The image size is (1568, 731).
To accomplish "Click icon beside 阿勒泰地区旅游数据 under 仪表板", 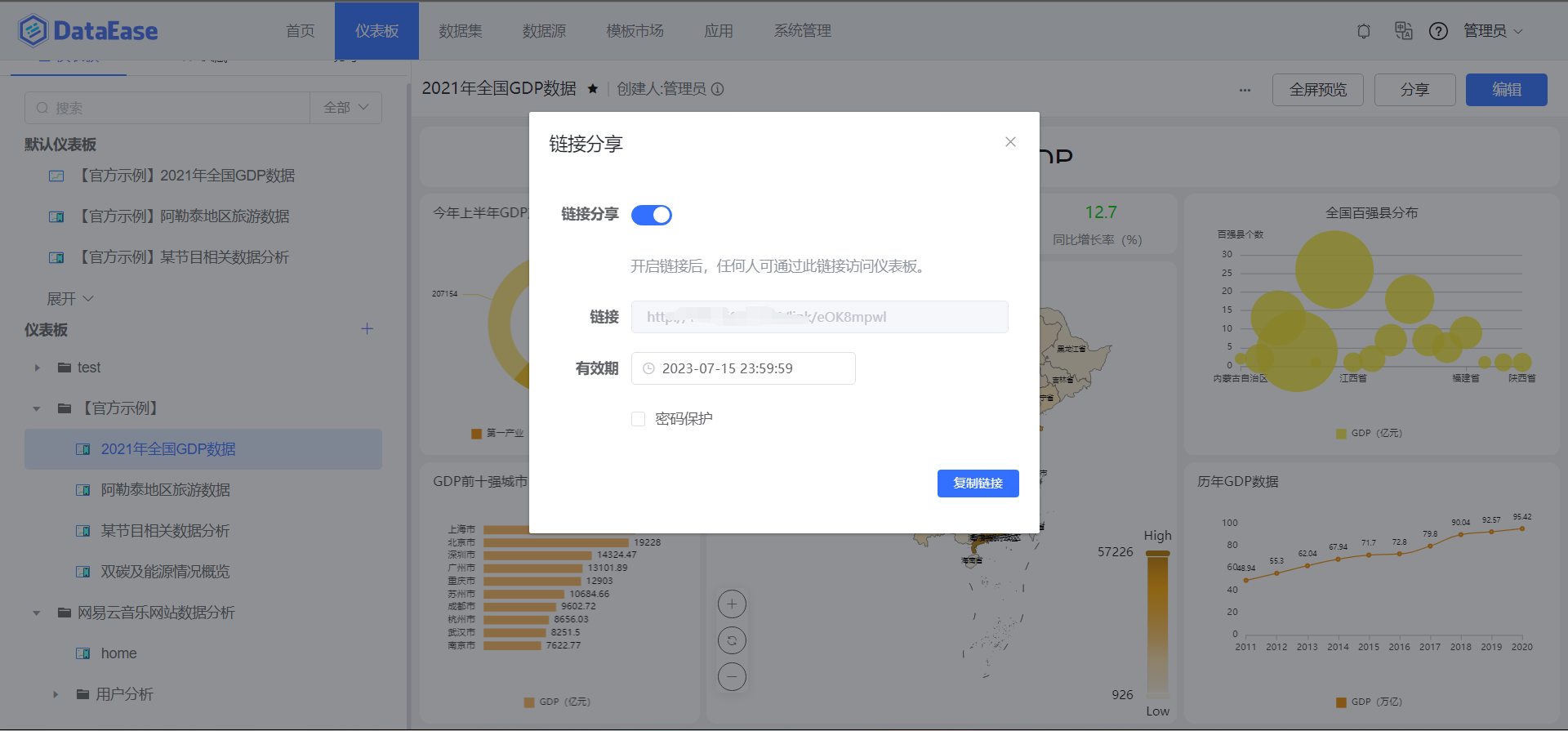I will point(82,490).
